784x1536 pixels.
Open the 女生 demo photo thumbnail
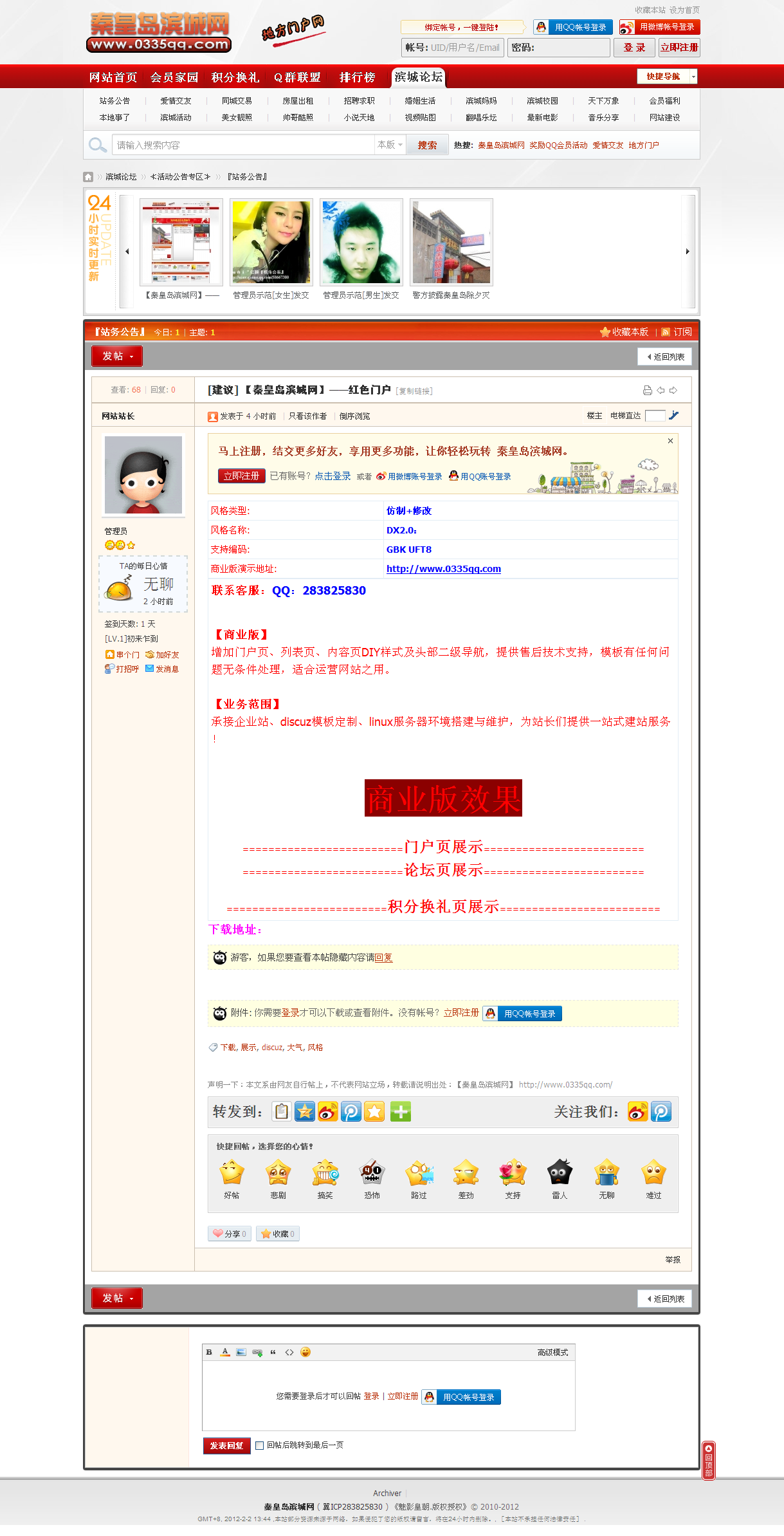[x=271, y=242]
